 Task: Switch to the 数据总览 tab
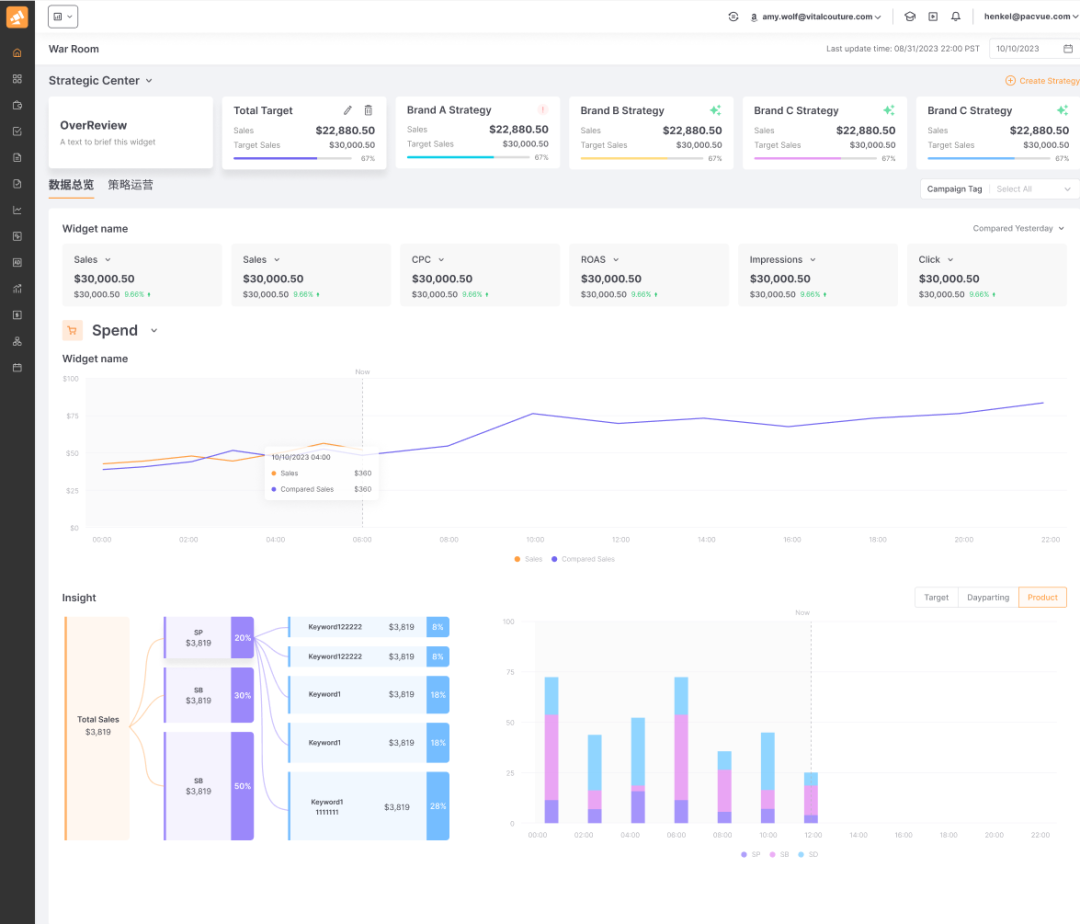(71, 185)
